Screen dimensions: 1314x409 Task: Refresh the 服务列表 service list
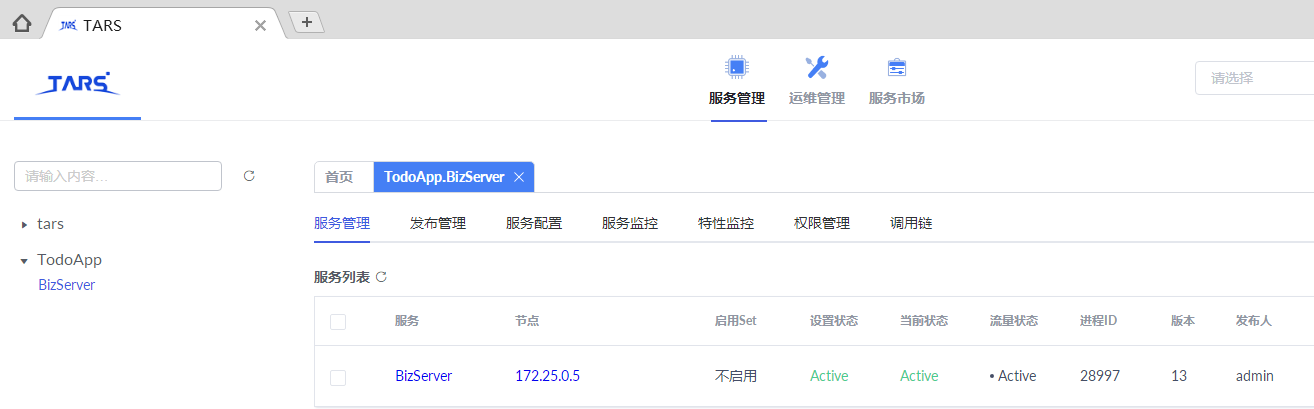coord(381,277)
